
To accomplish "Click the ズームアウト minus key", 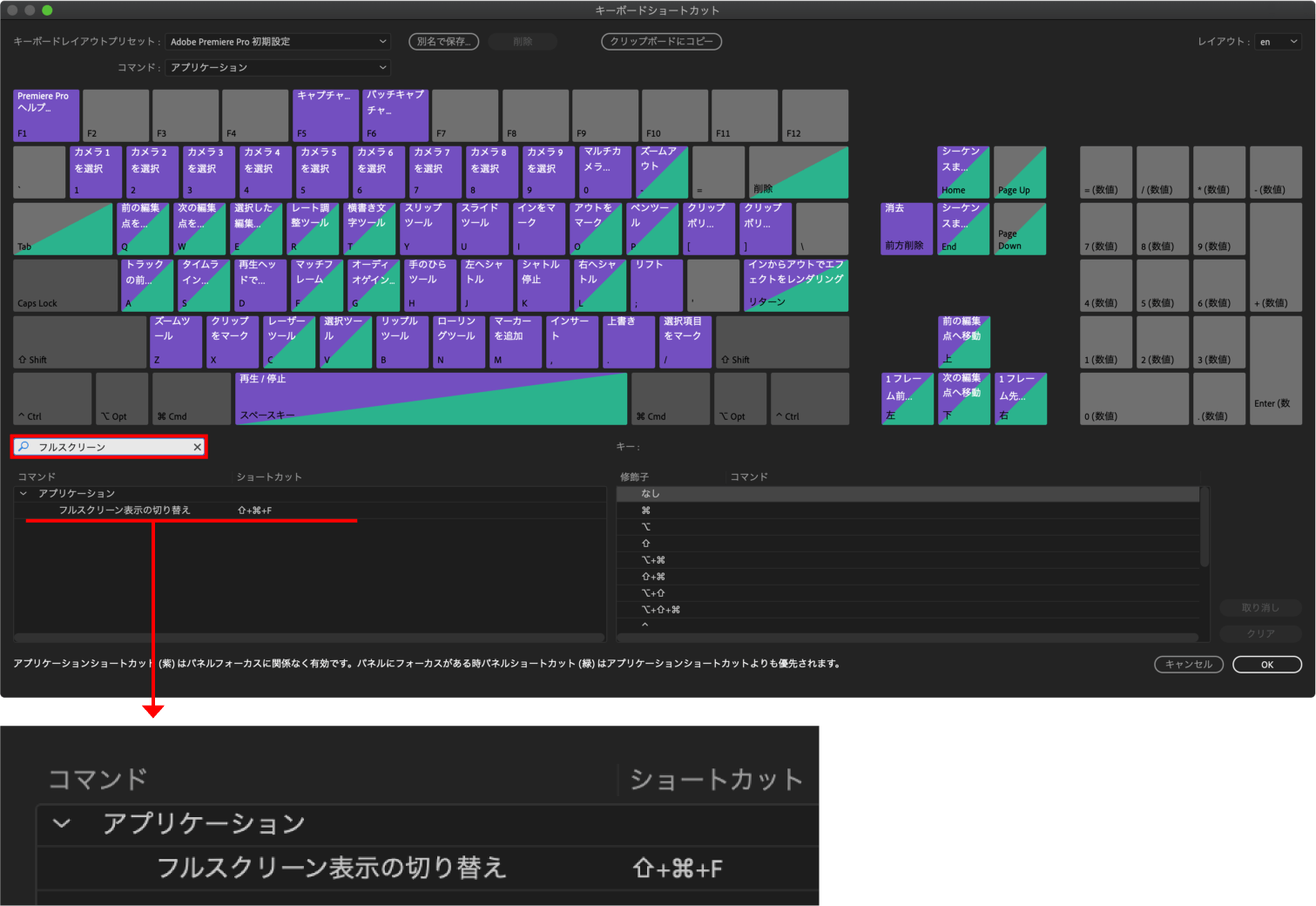I will [662, 172].
